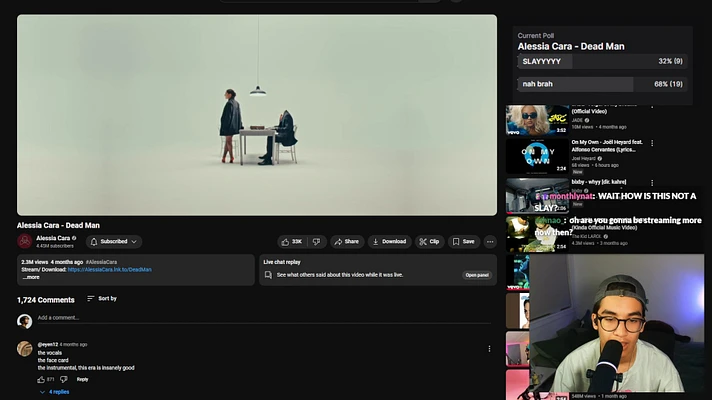Select SLAYYYYY poll option bar
The width and height of the screenshot is (712, 400).
pos(603,61)
